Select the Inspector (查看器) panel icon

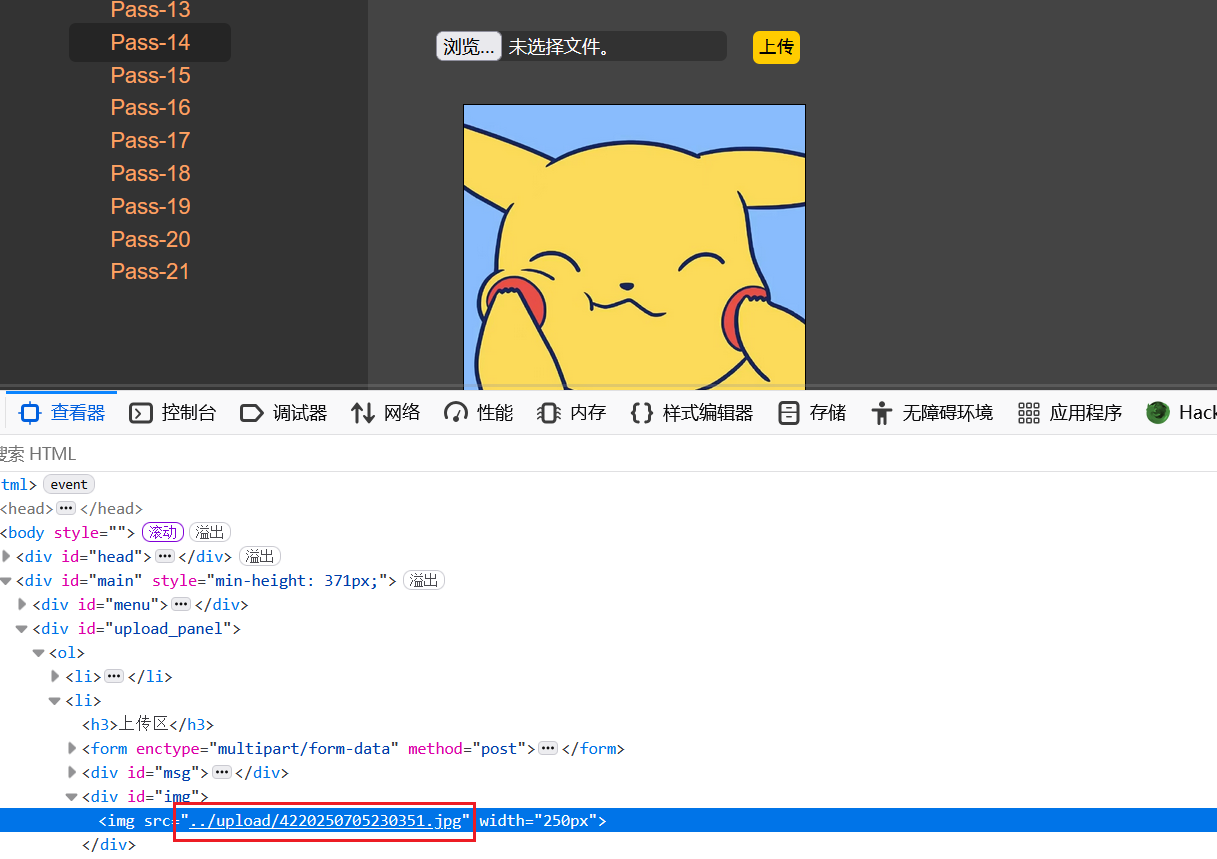click(x=30, y=413)
